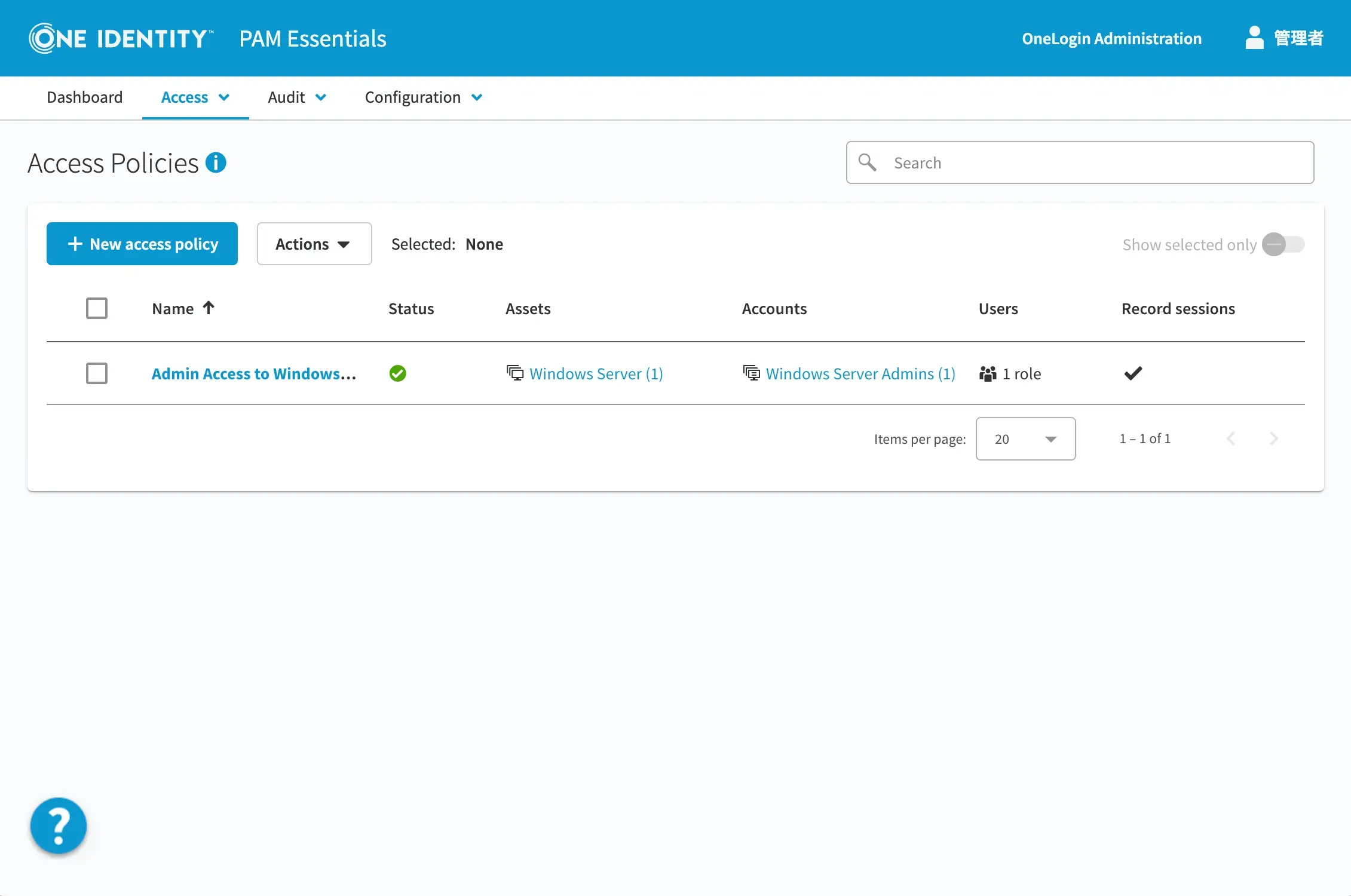Select the Admin Access policy row checkbox
1351x896 pixels.
pos(97,373)
